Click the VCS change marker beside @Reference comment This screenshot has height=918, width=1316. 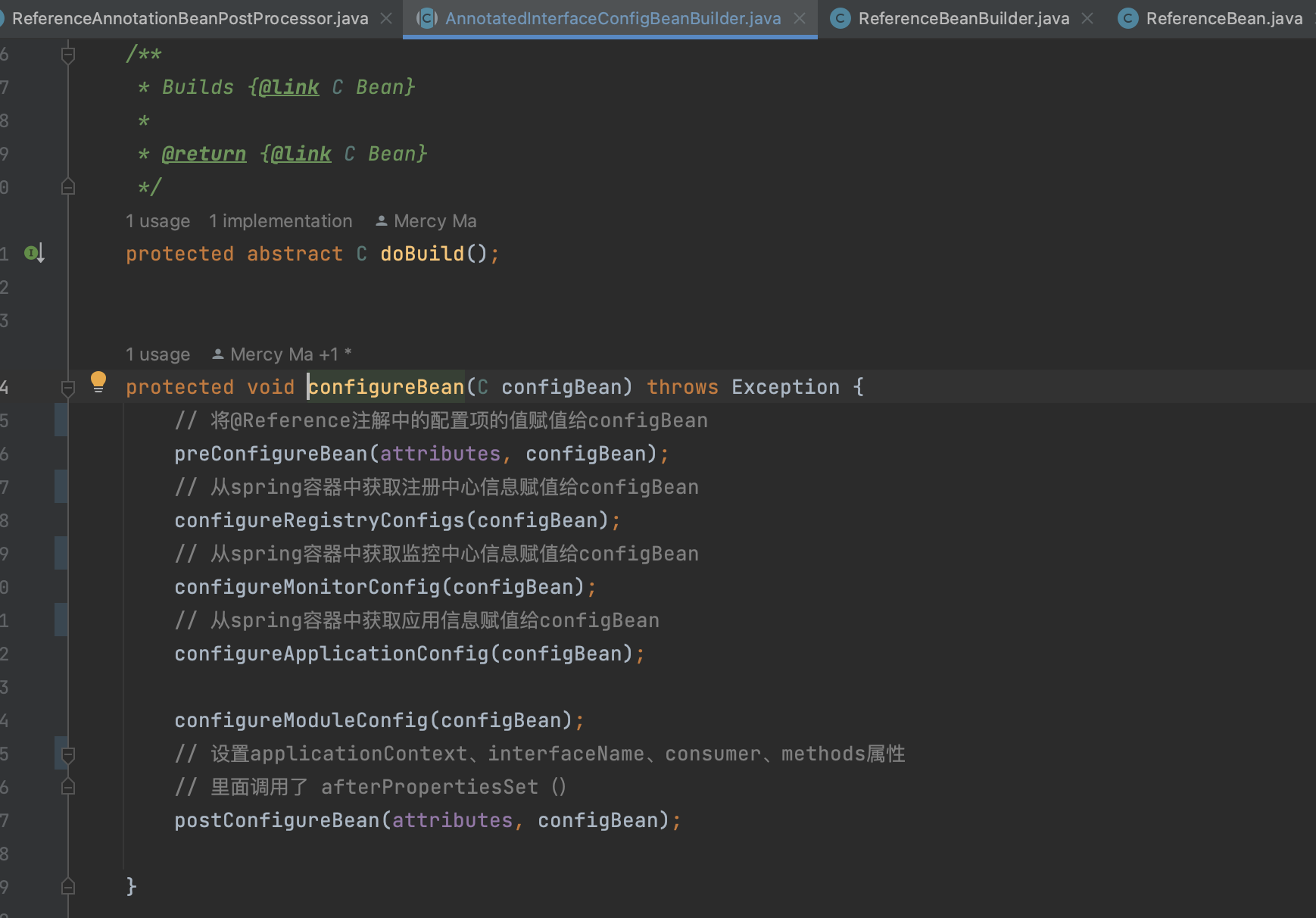(x=61, y=420)
